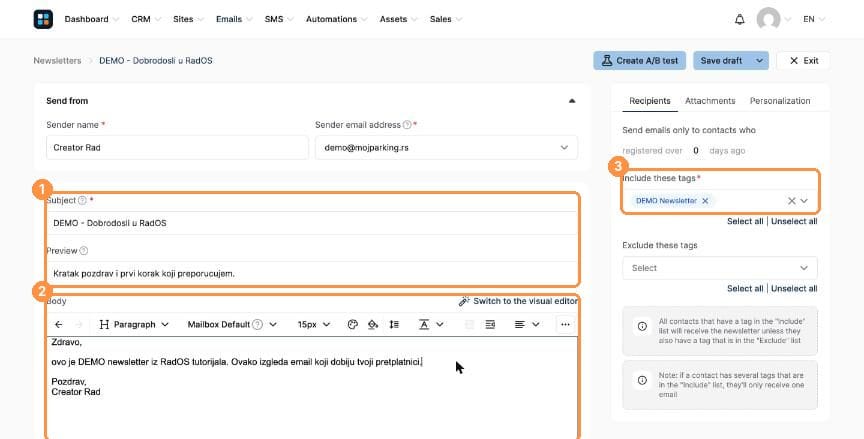864x439 pixels.
Task: Click Select all under Include these tags
Action: (x=745, y=221)
